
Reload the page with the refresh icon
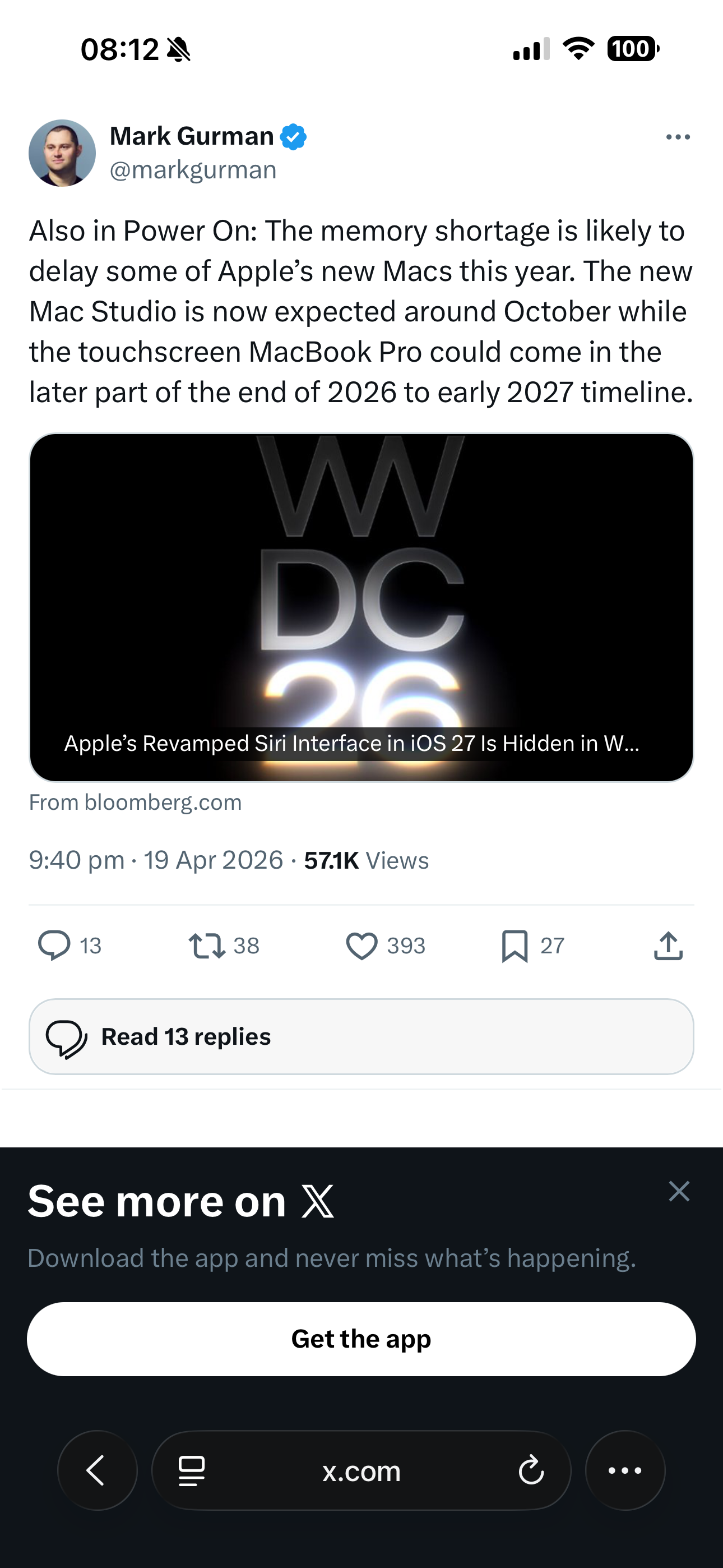click(531, 1471)
